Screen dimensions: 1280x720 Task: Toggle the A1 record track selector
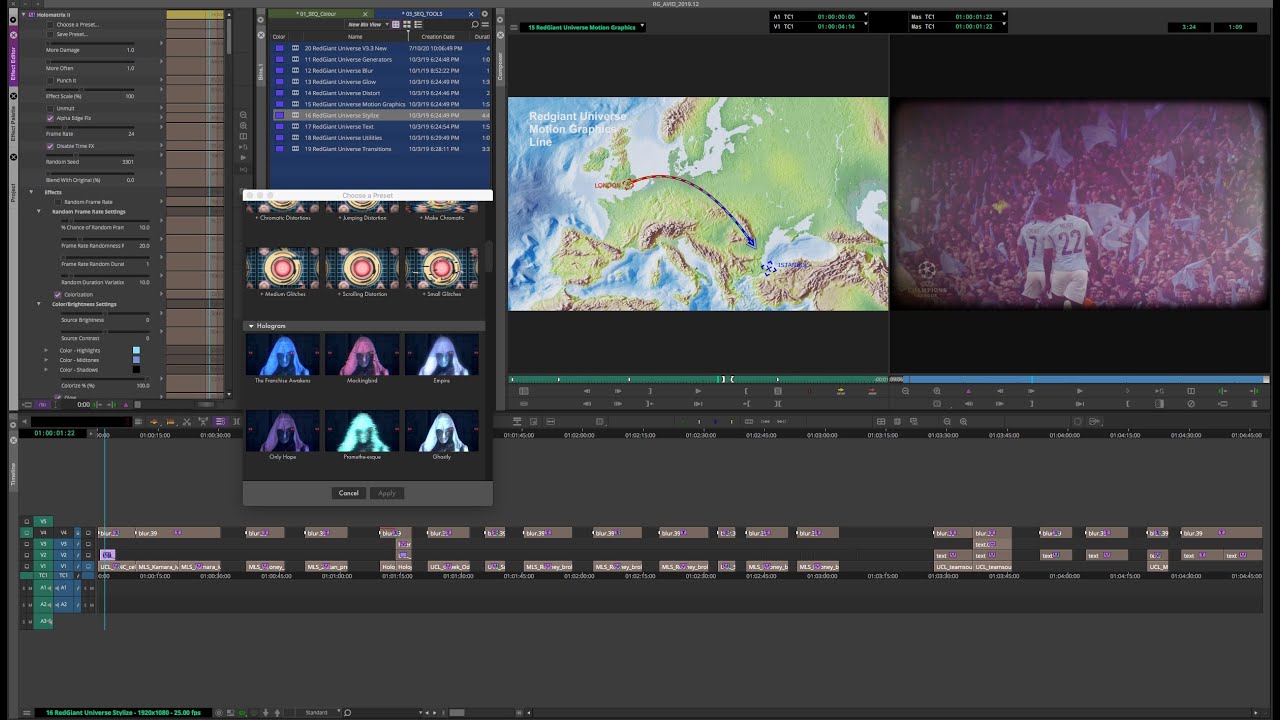pyautogui.click(x=62, y=588)
